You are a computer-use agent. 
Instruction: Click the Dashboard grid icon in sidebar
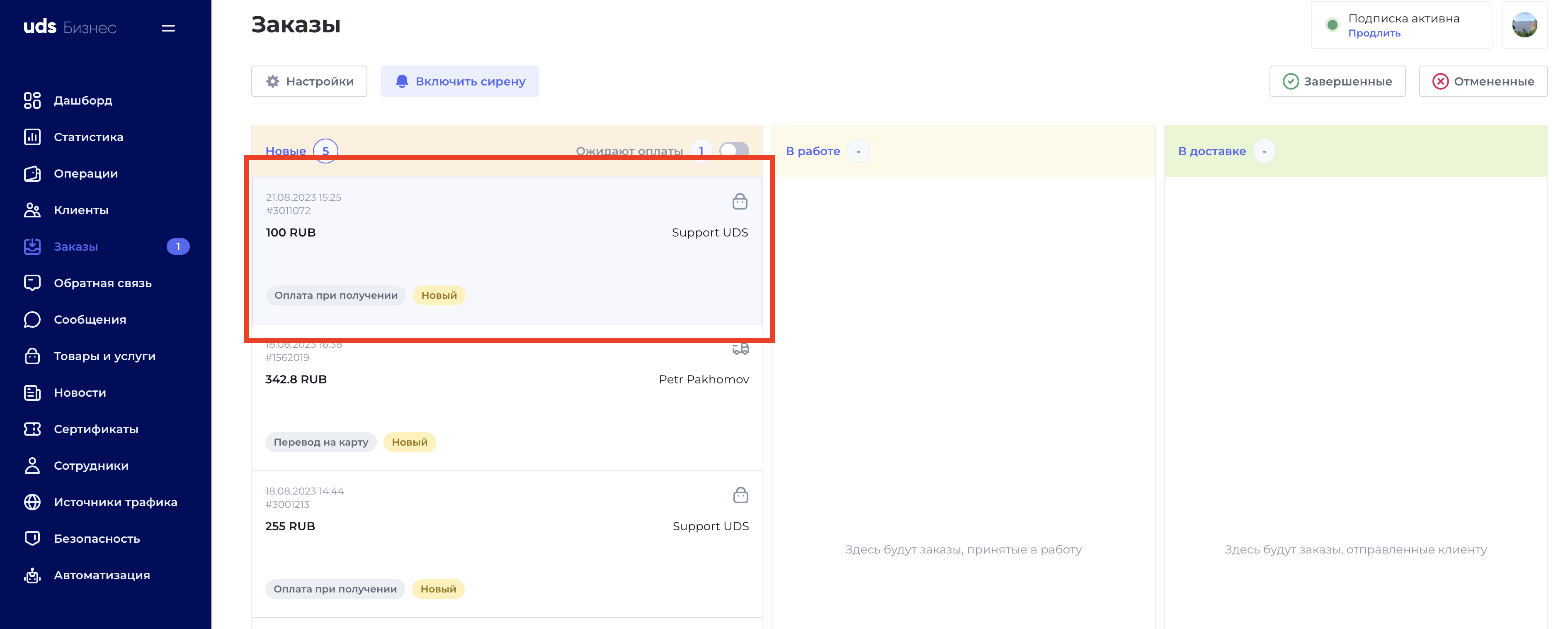[x=32, y=100]
